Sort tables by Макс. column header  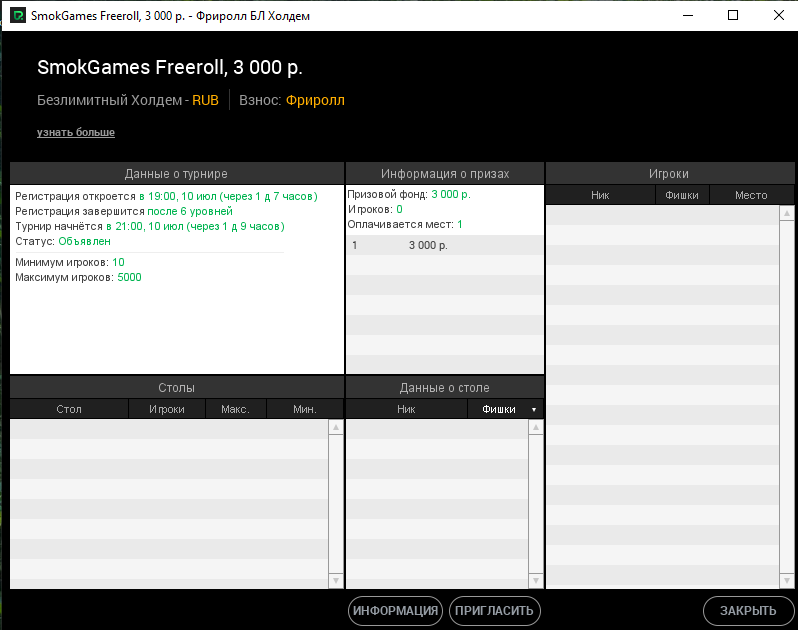pos(236,409)
